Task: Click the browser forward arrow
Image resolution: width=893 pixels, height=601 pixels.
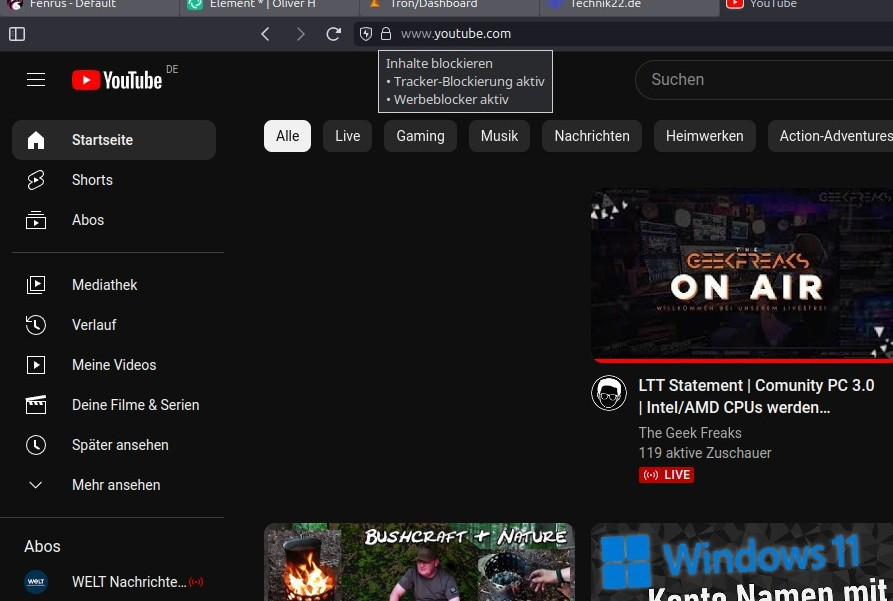Action: click(300, 34)
